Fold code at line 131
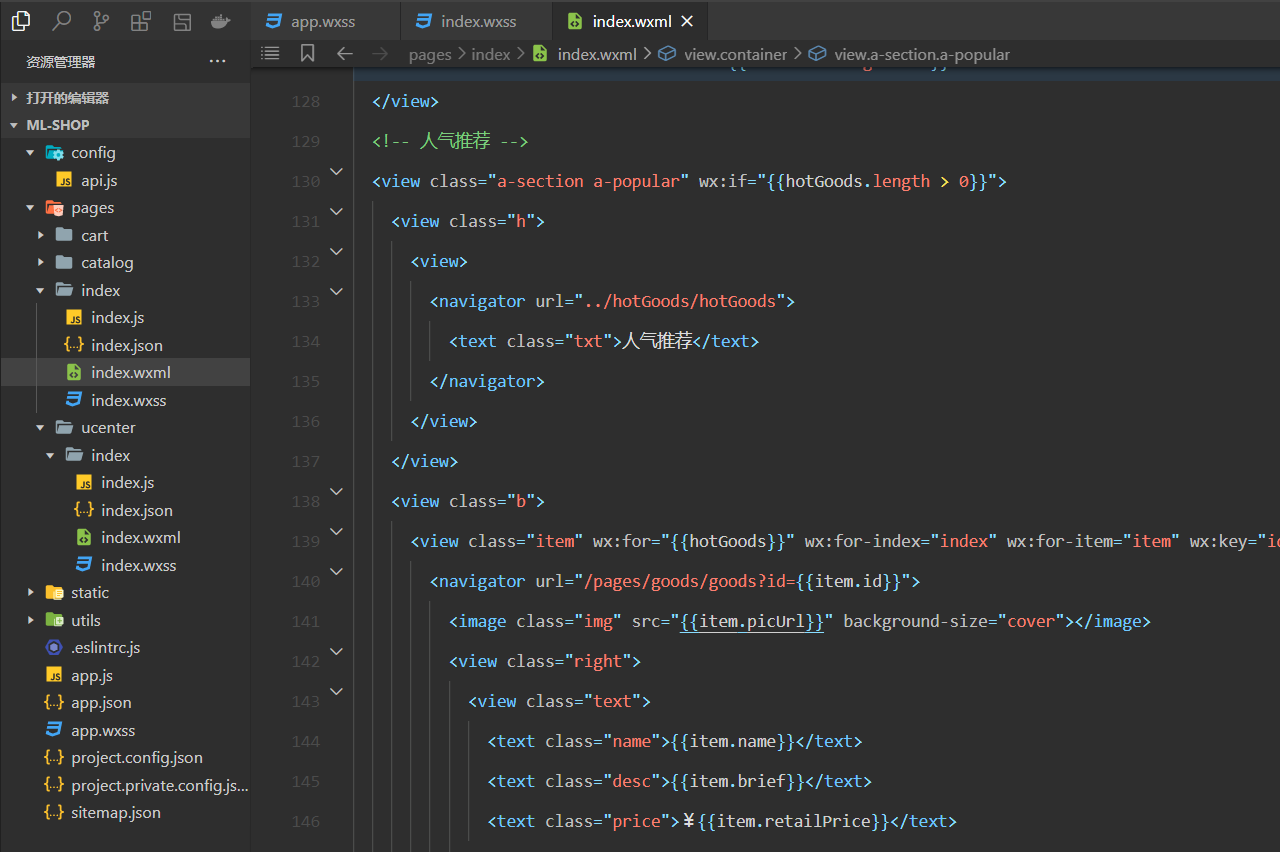This screenshot has height=852, width=1280. [337, 212]
